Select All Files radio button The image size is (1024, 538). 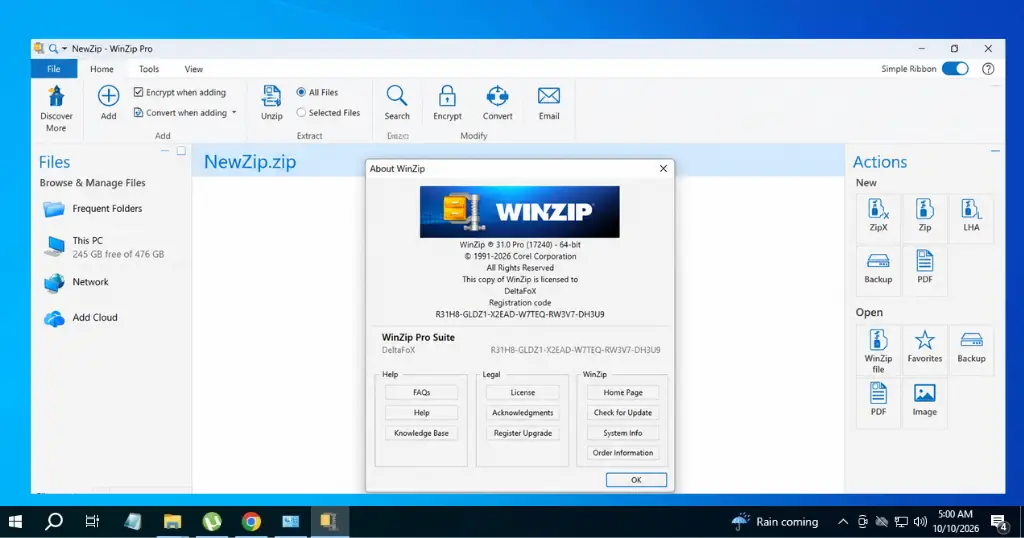click(x=301, y=92)
